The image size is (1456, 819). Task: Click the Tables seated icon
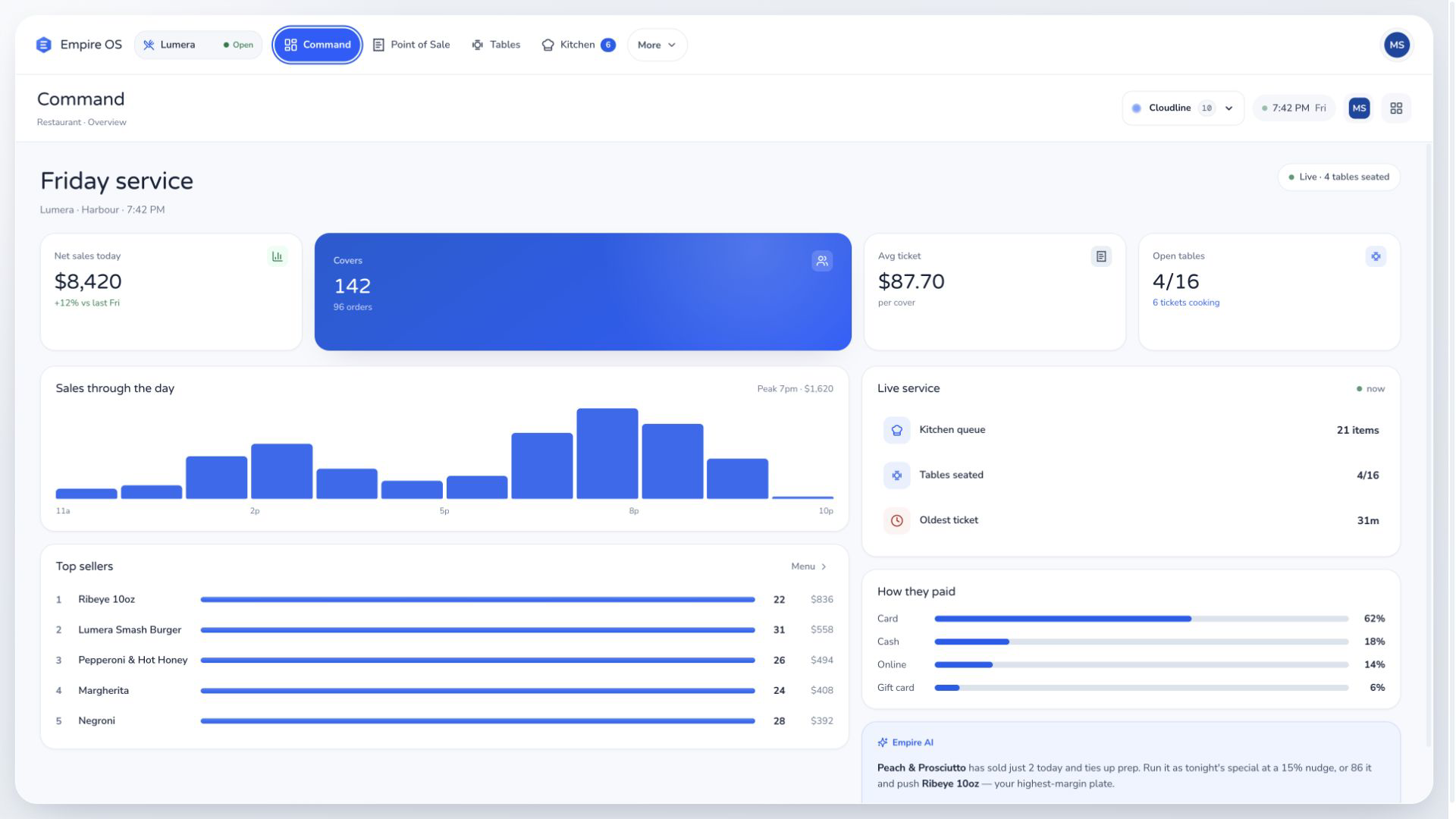pyautogui.click(x=896, y=475)
